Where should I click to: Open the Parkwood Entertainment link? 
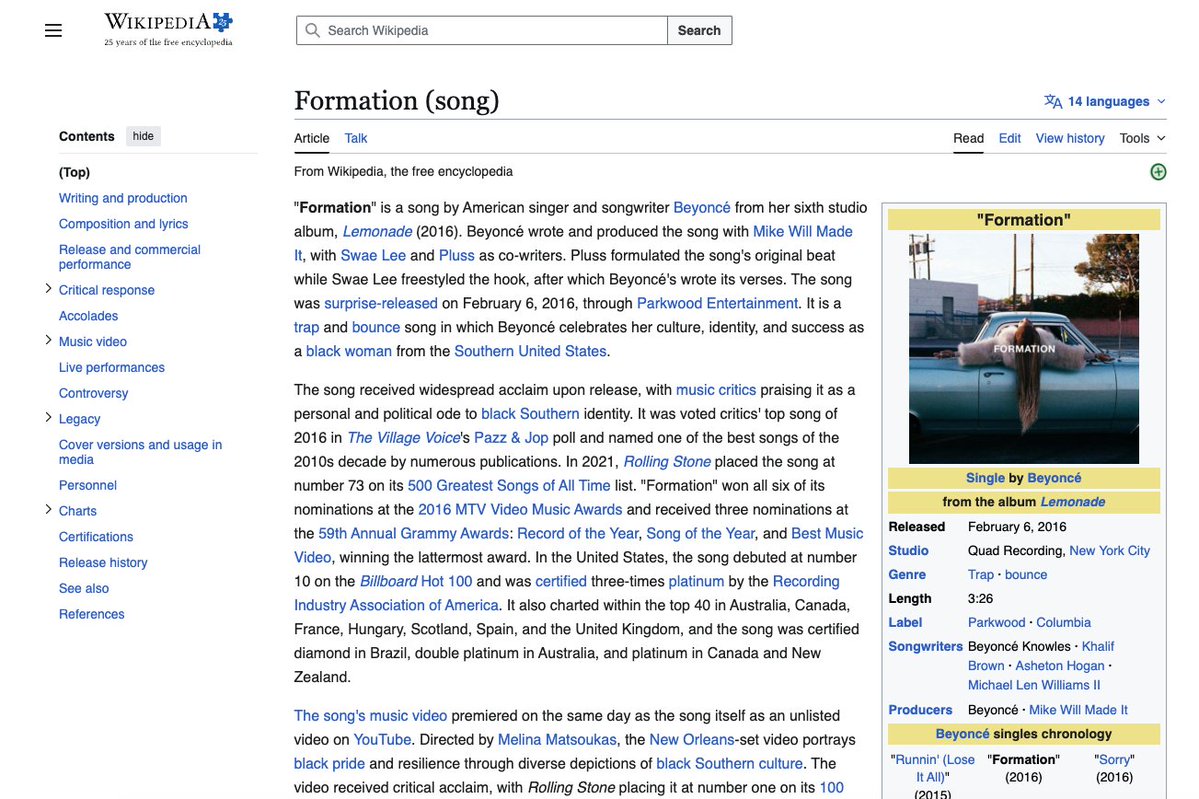coord(717,304)
